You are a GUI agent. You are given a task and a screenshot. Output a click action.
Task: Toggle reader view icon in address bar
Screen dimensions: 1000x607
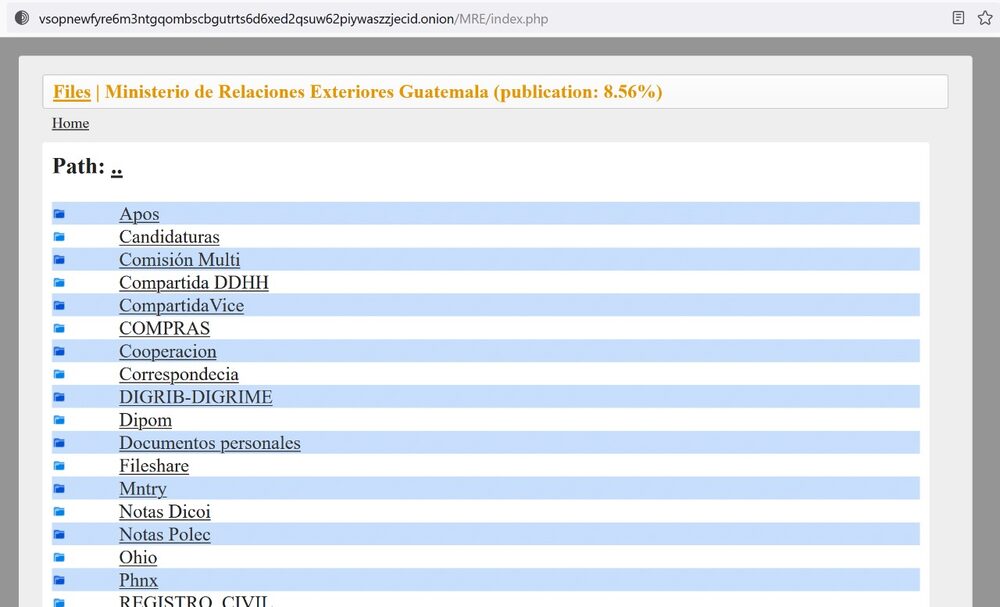click(958, 18)
